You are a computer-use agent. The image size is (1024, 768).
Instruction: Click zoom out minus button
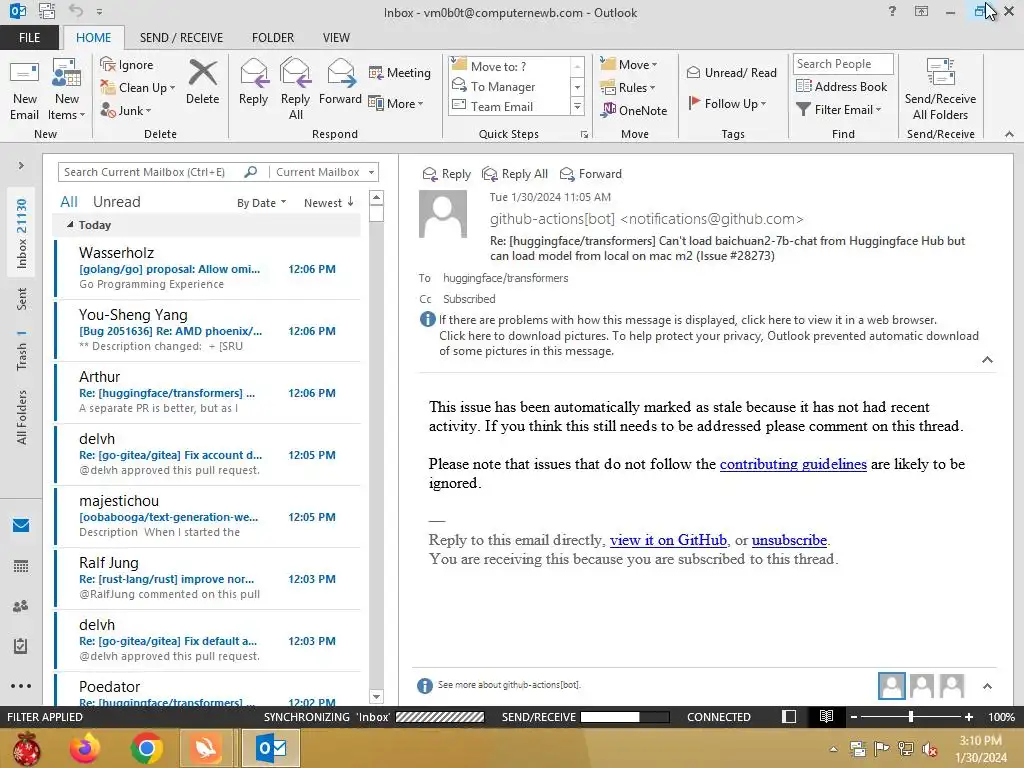(853, 717)
